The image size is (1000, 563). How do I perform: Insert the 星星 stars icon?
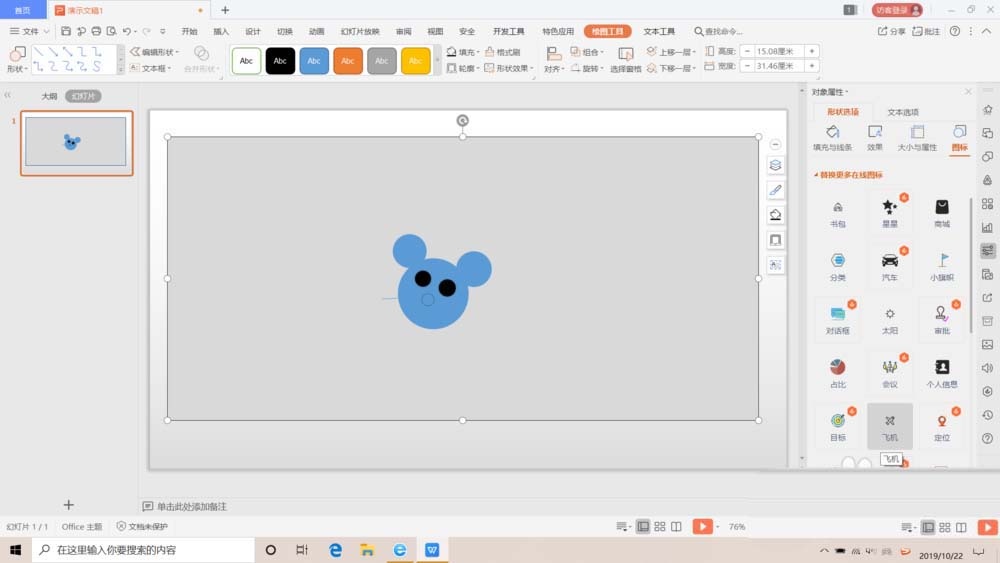click(889, 208)
